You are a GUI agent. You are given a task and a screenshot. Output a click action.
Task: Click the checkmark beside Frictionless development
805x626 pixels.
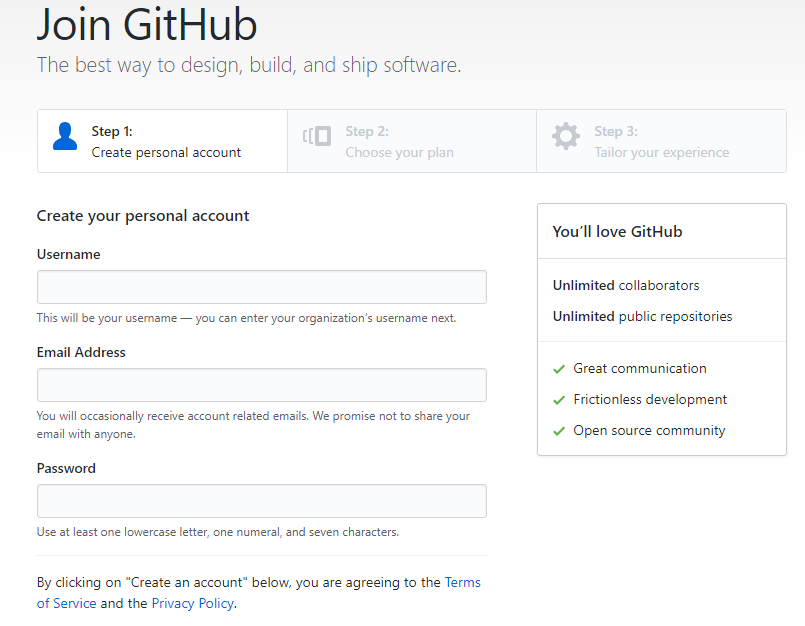pyautogui.click(x=559, y=400)
